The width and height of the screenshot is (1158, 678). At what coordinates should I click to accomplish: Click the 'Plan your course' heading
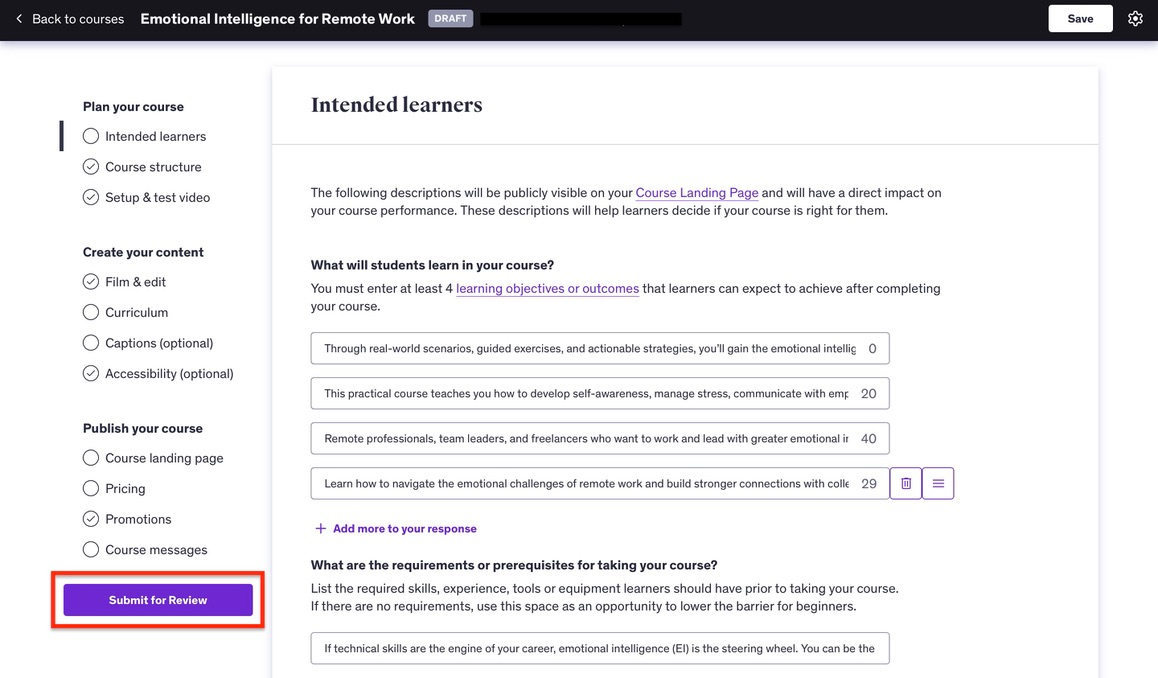coord(133,106)
